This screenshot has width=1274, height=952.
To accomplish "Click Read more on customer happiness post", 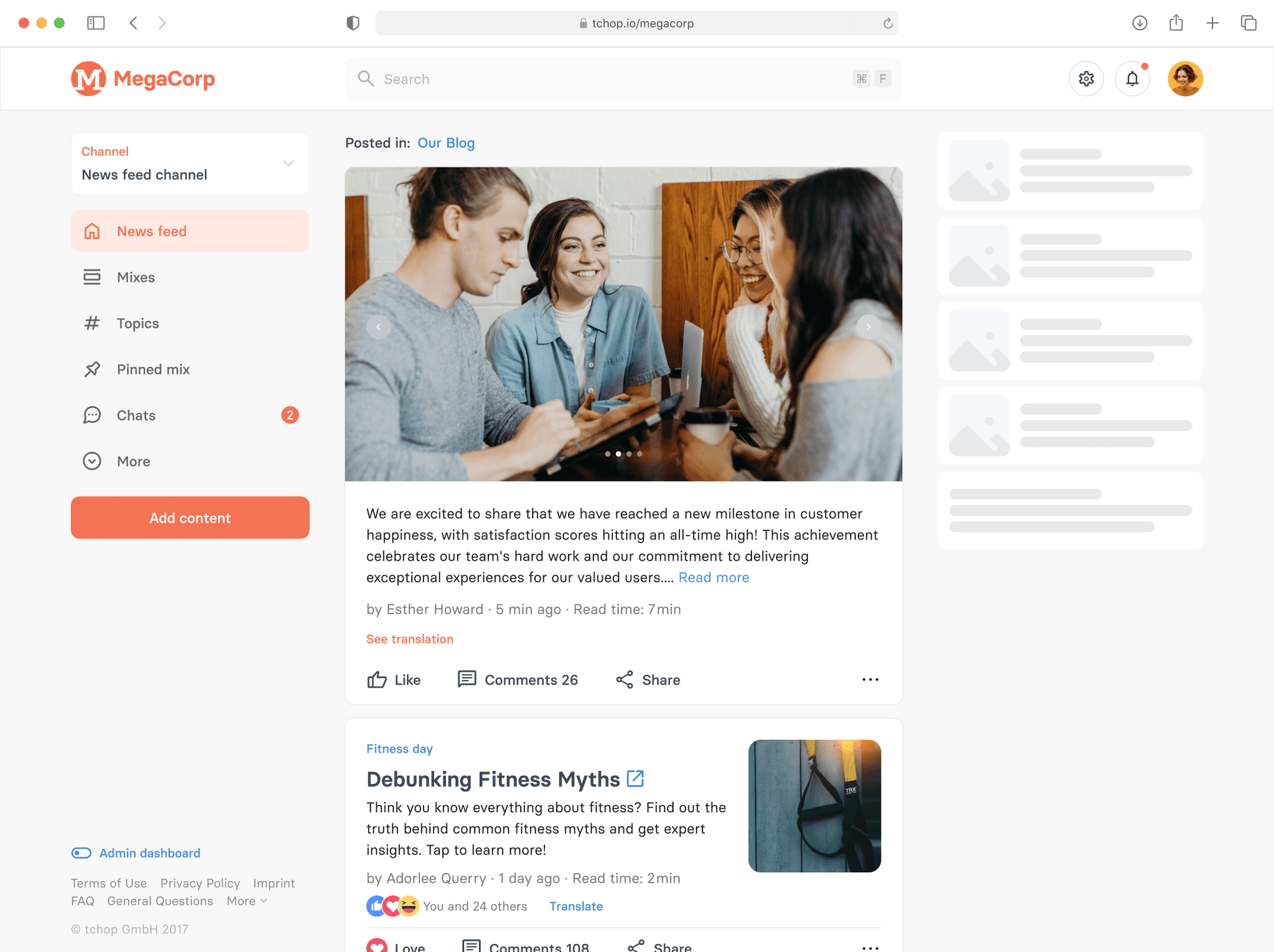I will click(x=713, y=577).
